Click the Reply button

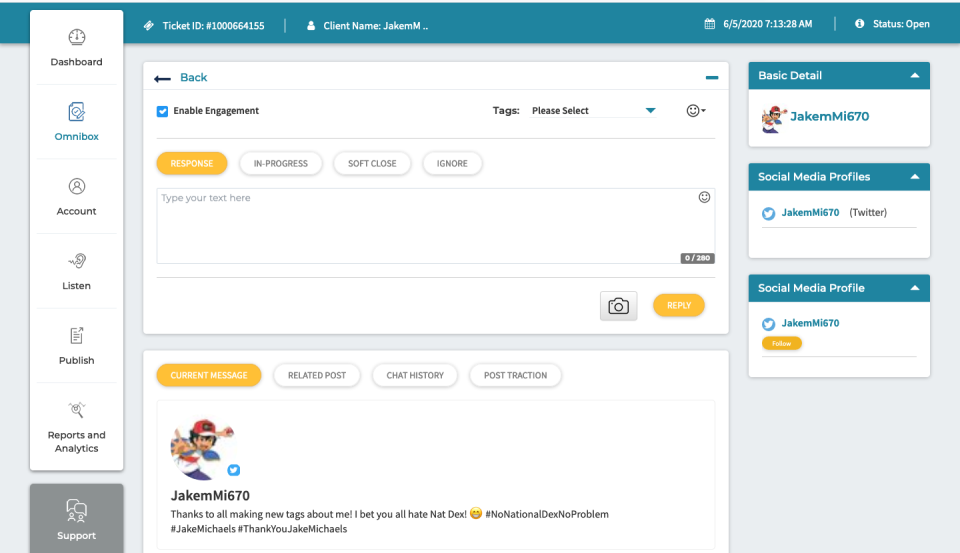(x=678, y=305)
